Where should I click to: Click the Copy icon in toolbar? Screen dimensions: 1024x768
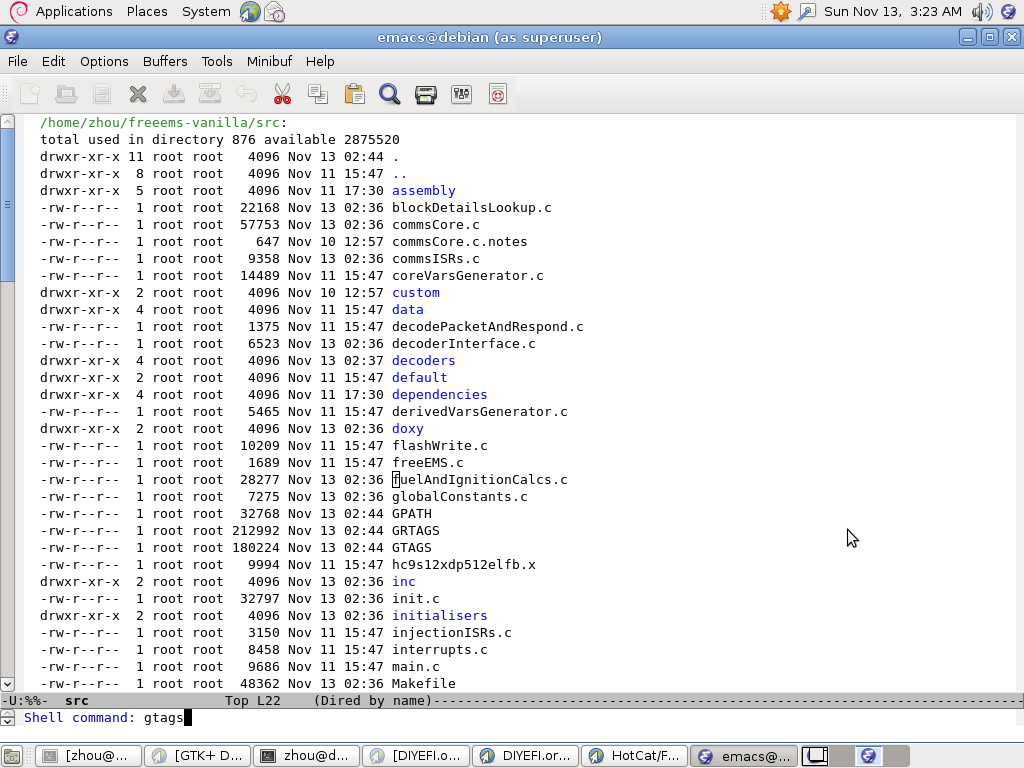(x=318, y=94)
